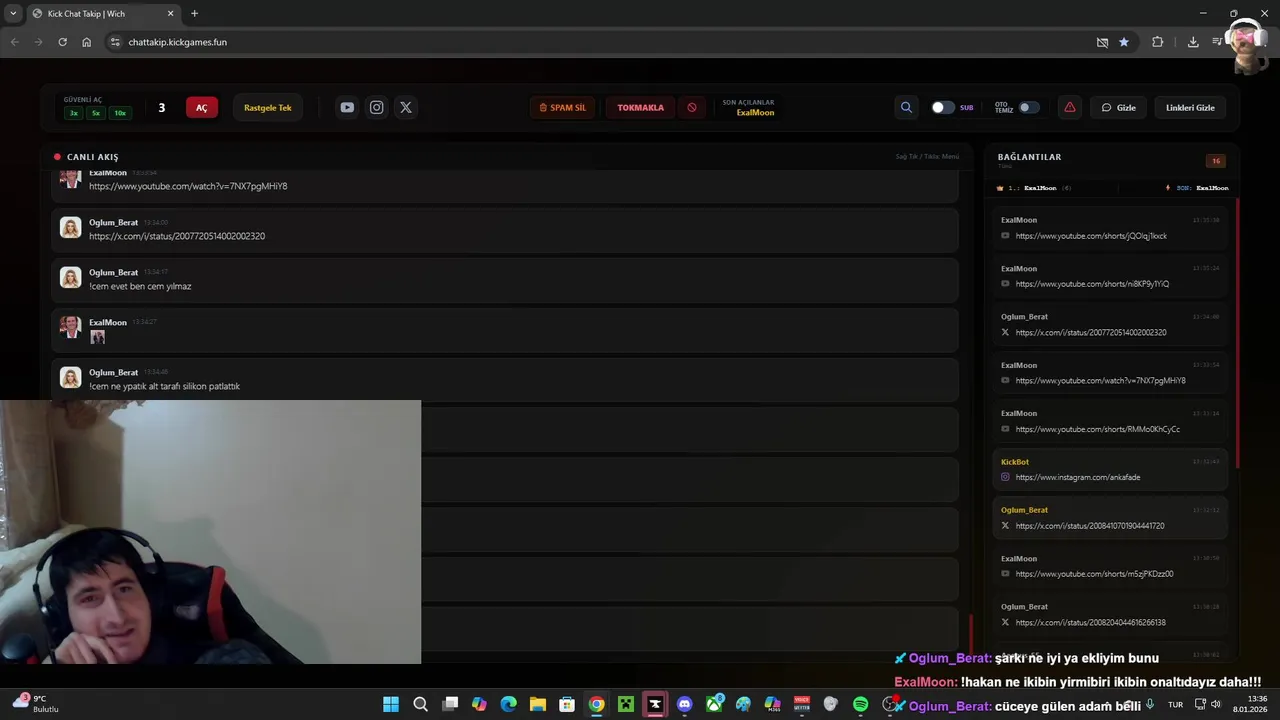Click the Linkleri Gizle button
Screen dimensions: 1280x720
[x=1190, y=107]
